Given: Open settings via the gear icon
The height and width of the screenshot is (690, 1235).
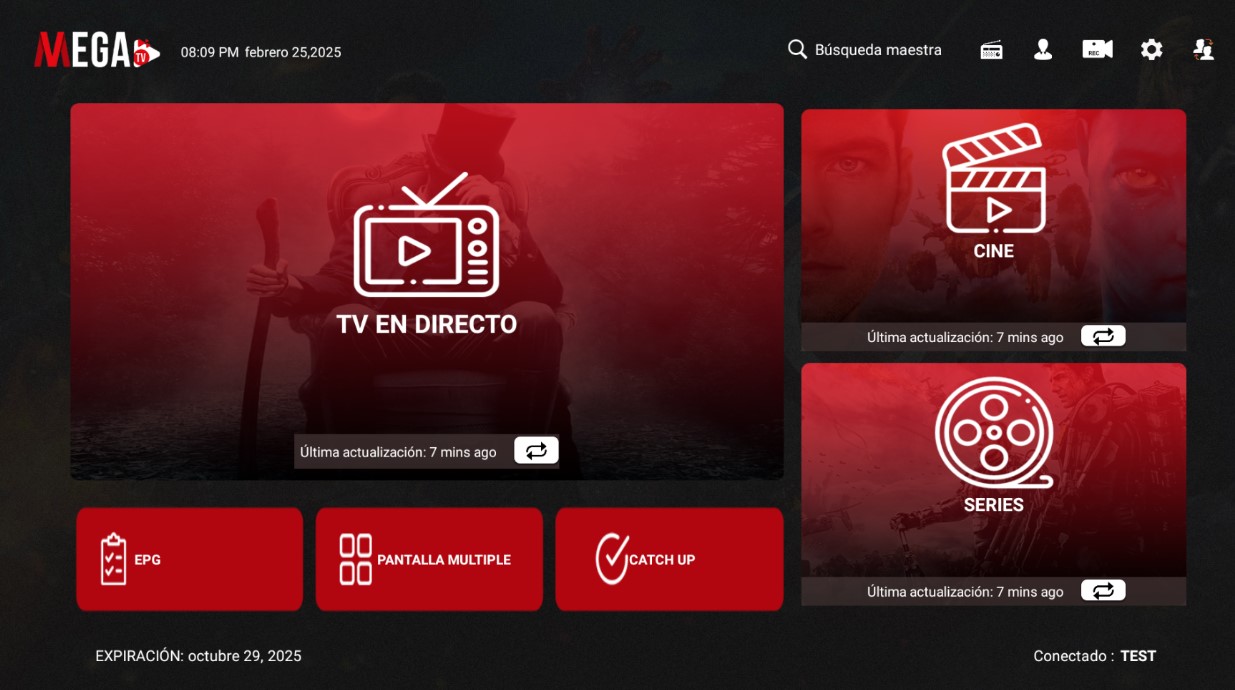Looking at the screenshot, I should point(1151,50).
